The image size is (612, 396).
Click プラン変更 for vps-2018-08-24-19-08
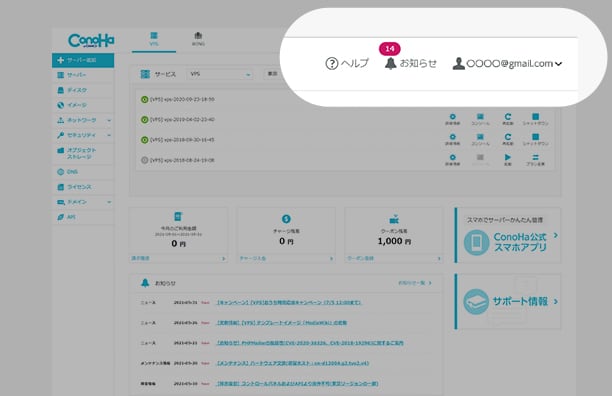tap(536, 160)
